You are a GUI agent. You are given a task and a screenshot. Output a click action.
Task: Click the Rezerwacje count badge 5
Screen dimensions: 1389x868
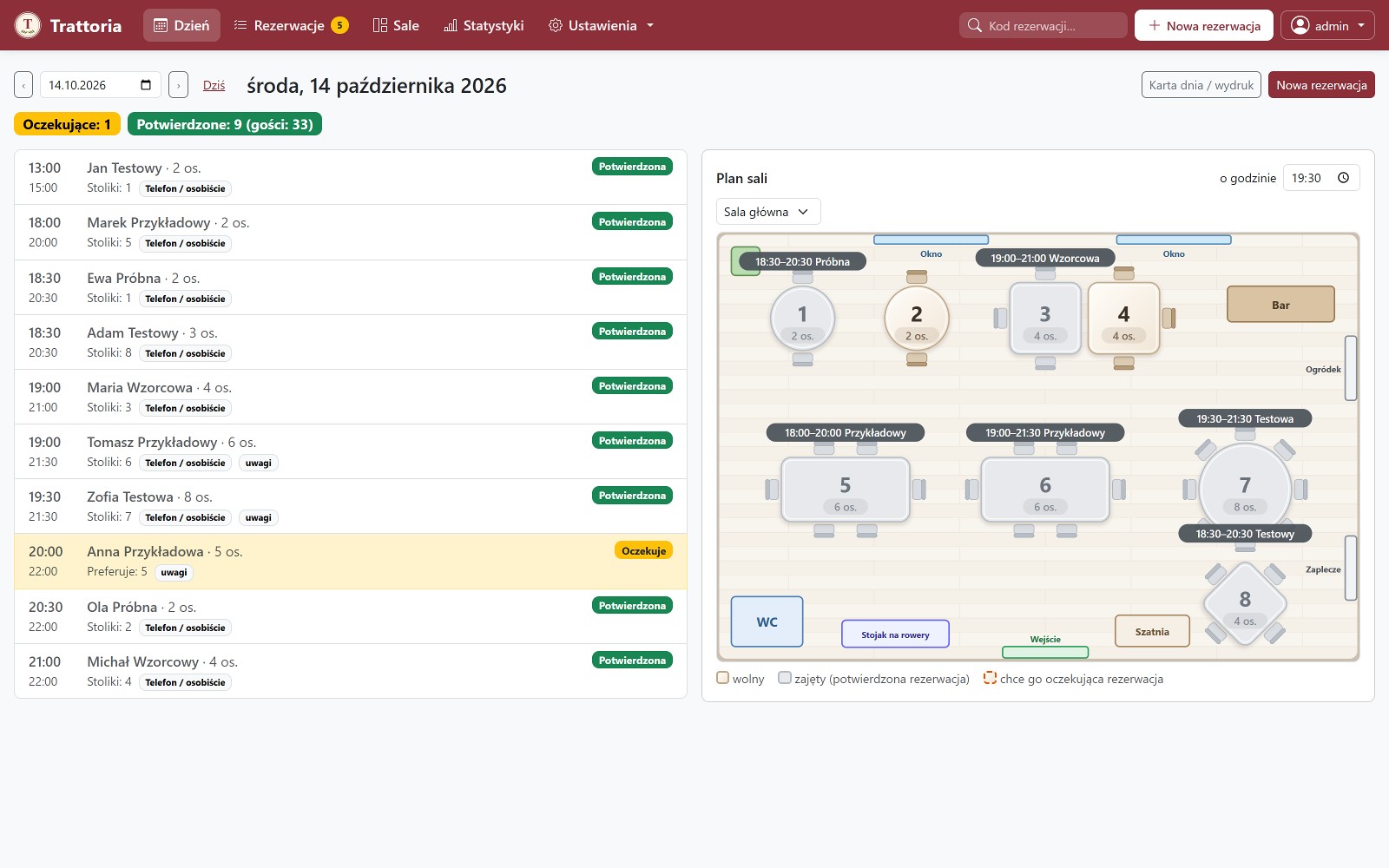[339, 25]
